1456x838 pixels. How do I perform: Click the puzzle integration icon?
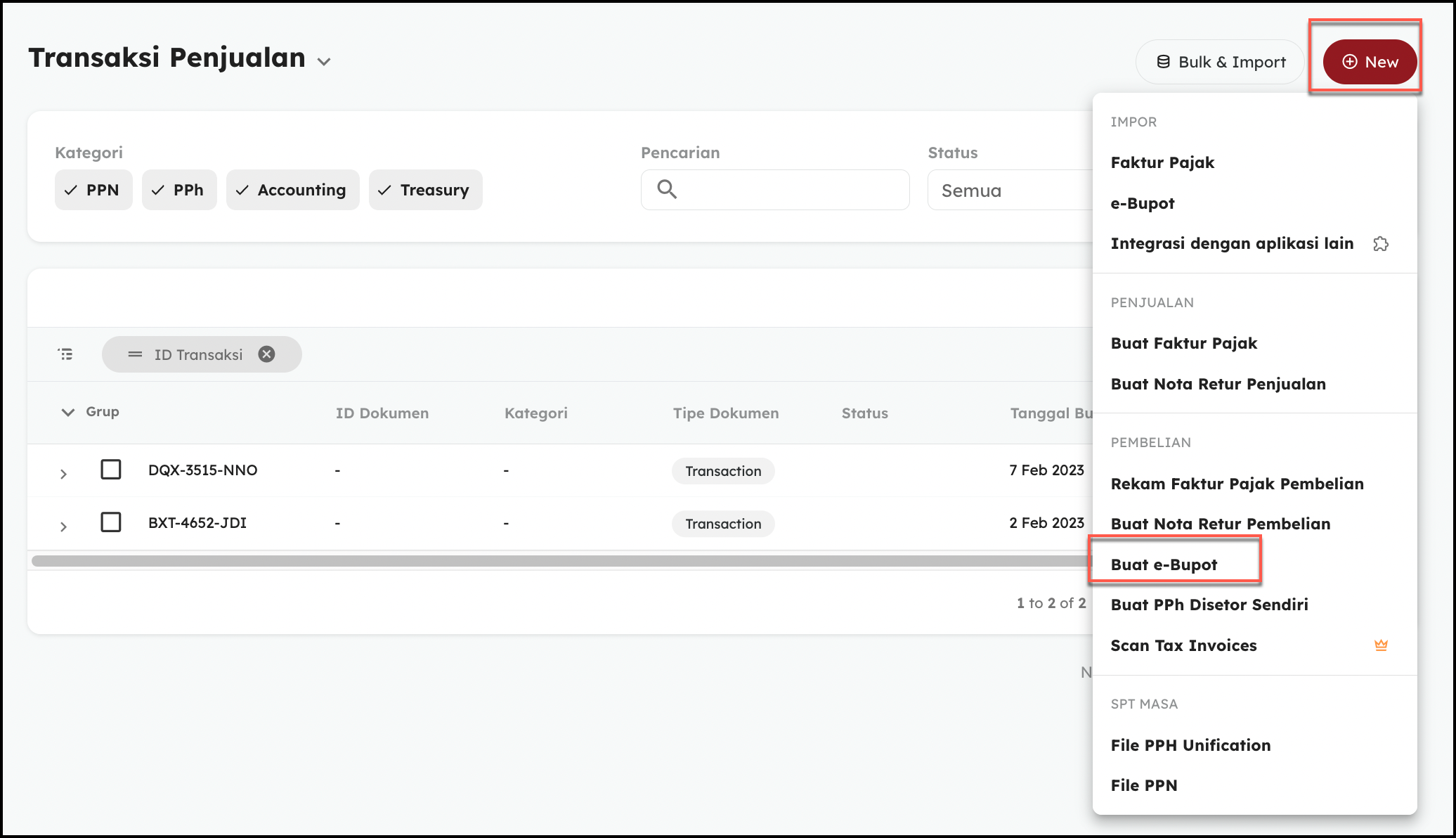point(1380,244)
